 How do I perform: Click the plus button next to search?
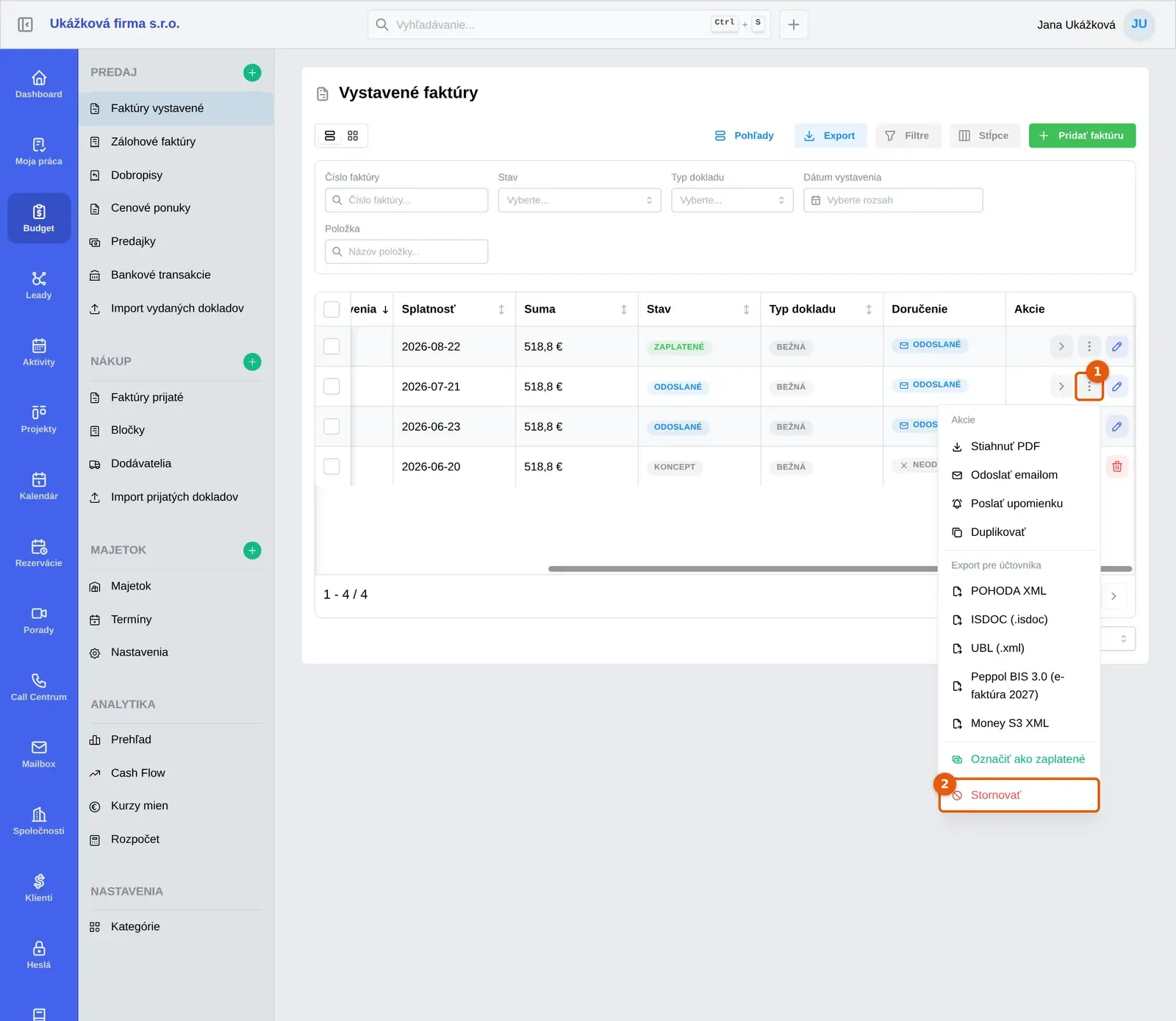(x=794, y=24)
